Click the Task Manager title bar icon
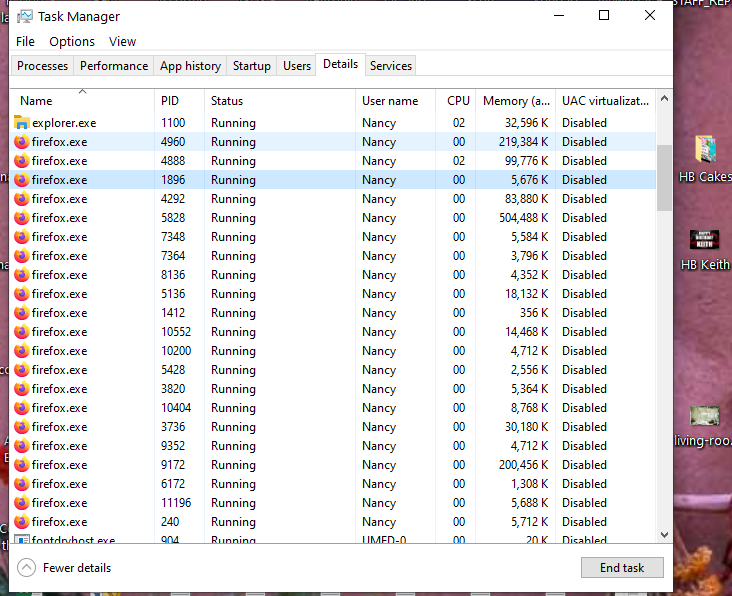Screen dimensions: 732x596 pyautogui.click(x=24, y=16)
